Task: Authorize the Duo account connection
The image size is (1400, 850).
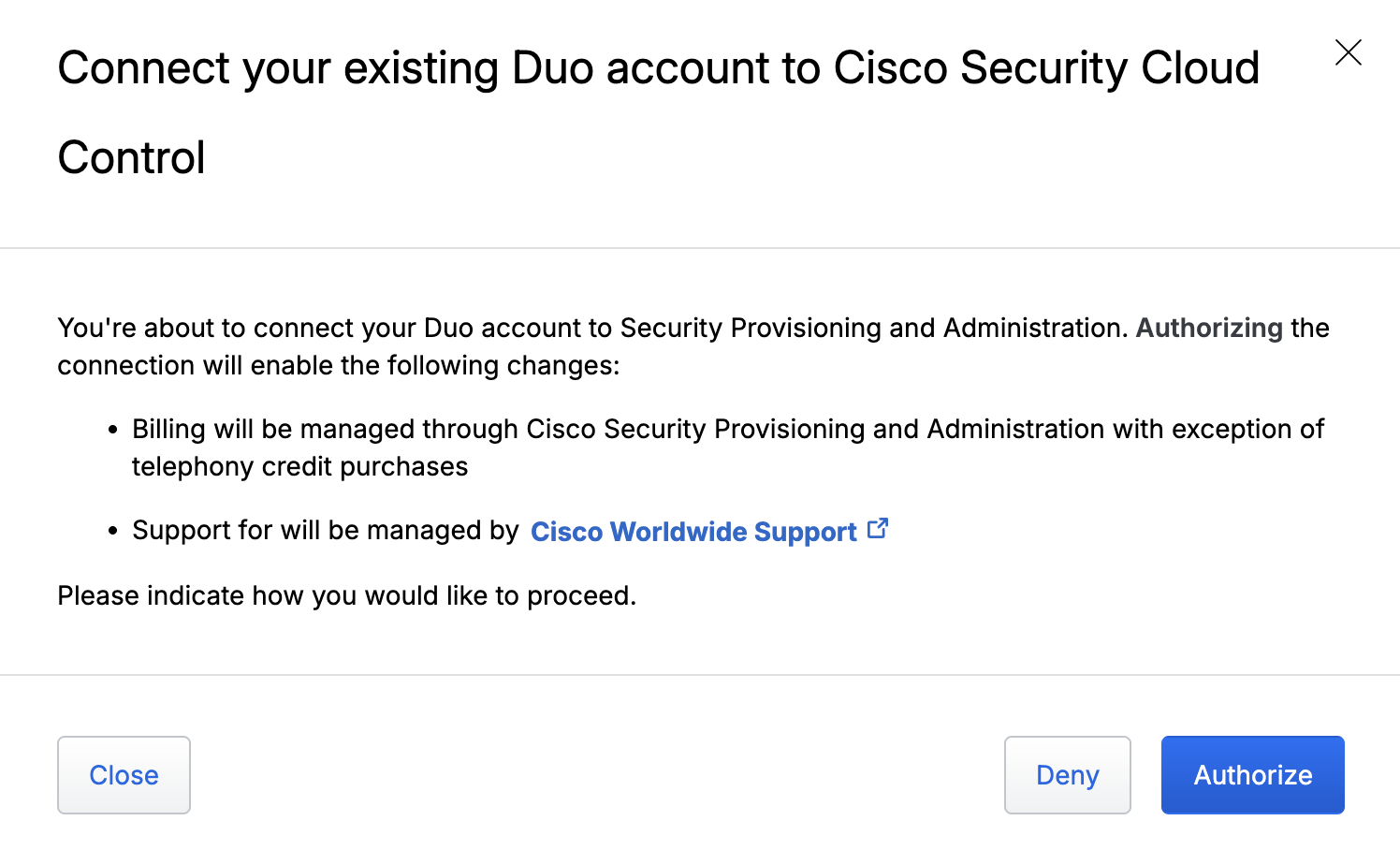Action: [x=1252, y=774]
